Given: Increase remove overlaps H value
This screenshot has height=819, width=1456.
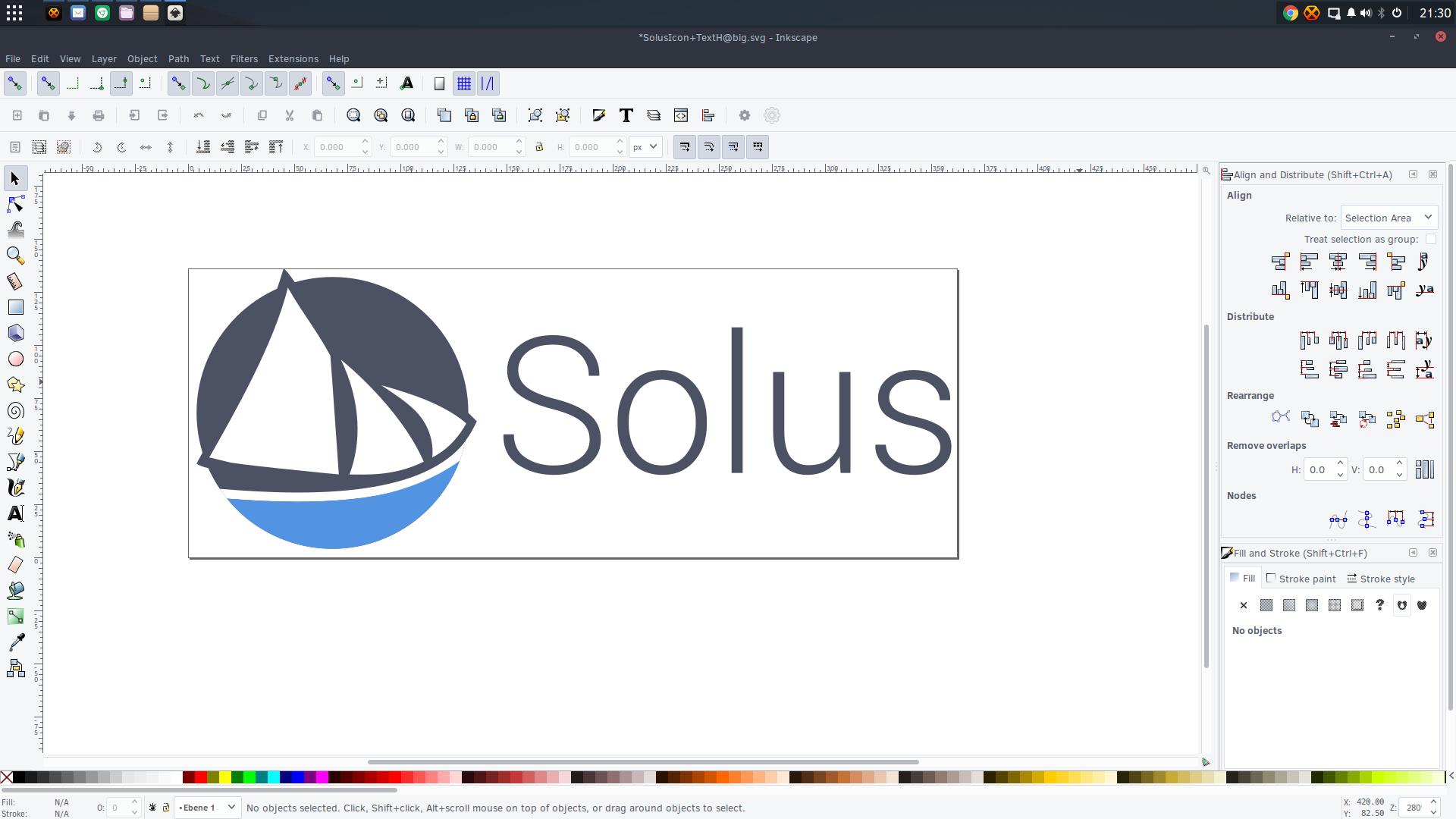Looking at the screenshot, I should click(1340, 464).
